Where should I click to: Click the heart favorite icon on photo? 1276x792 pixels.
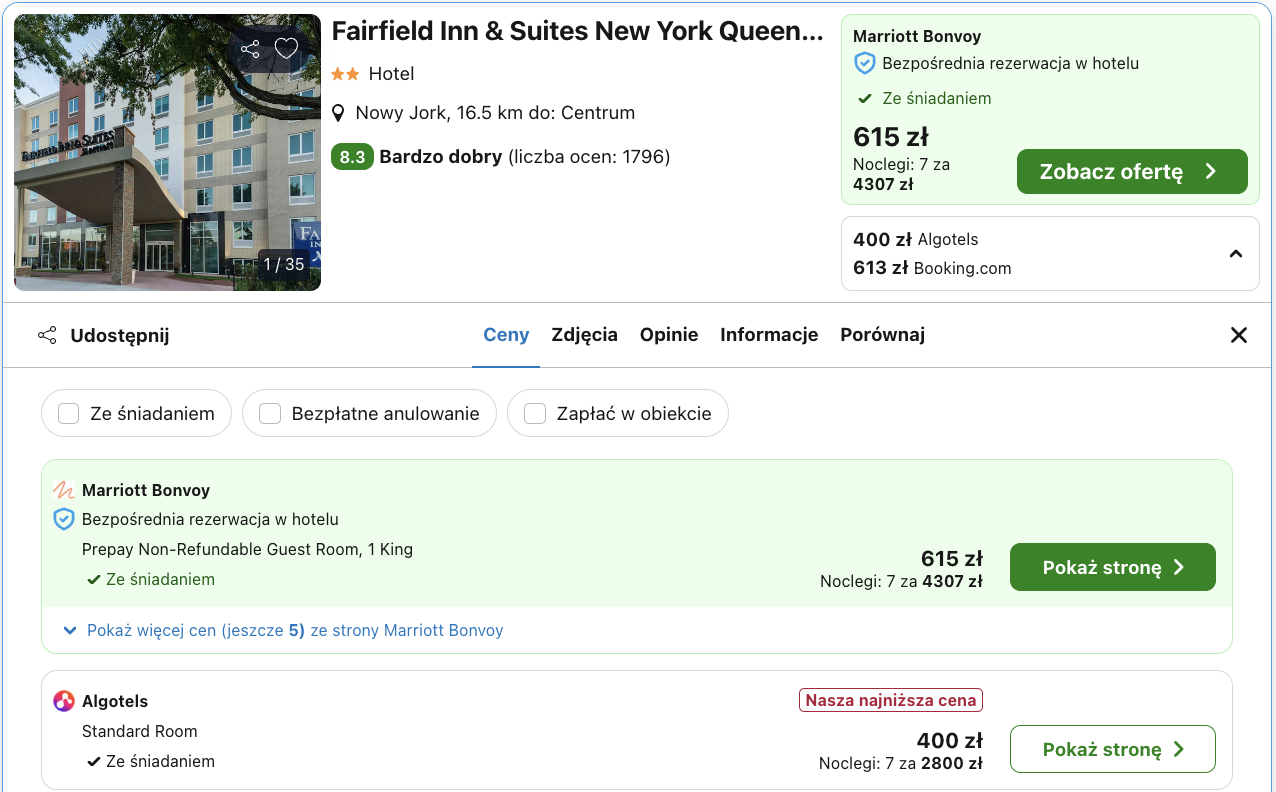click(287, 49)
